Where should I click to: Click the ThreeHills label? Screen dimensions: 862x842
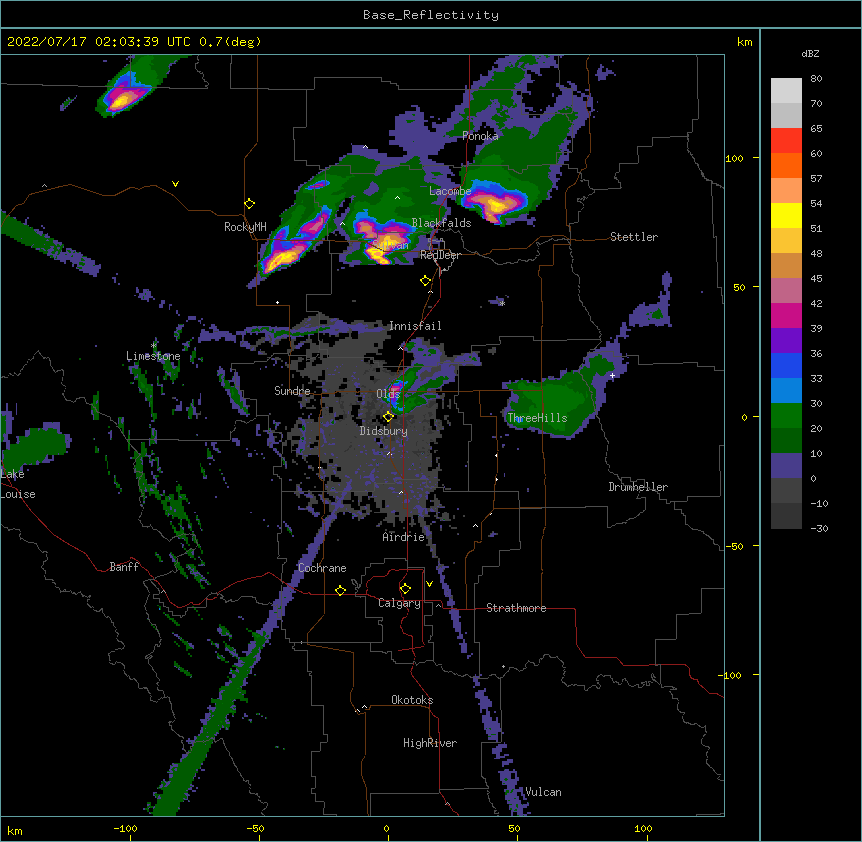click(x=537, y=418)
